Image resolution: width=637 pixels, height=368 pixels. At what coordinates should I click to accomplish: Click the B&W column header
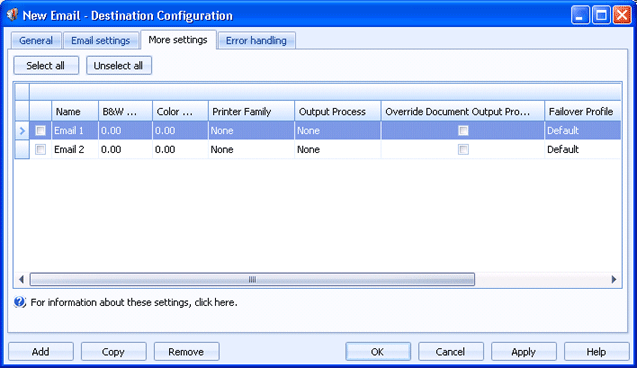click(x=126, y=112)
